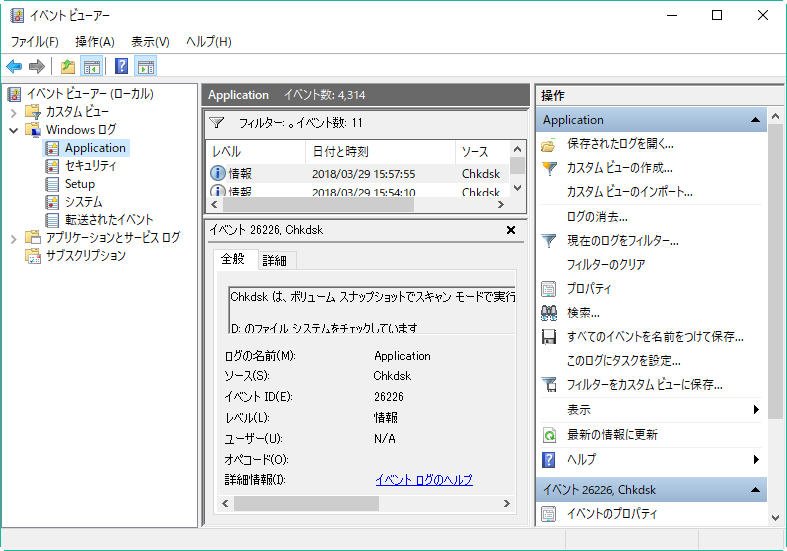The width and height of the screenshot is (787, 551).
Task: Switch to the 全般 tab
Action: point(233,259)
